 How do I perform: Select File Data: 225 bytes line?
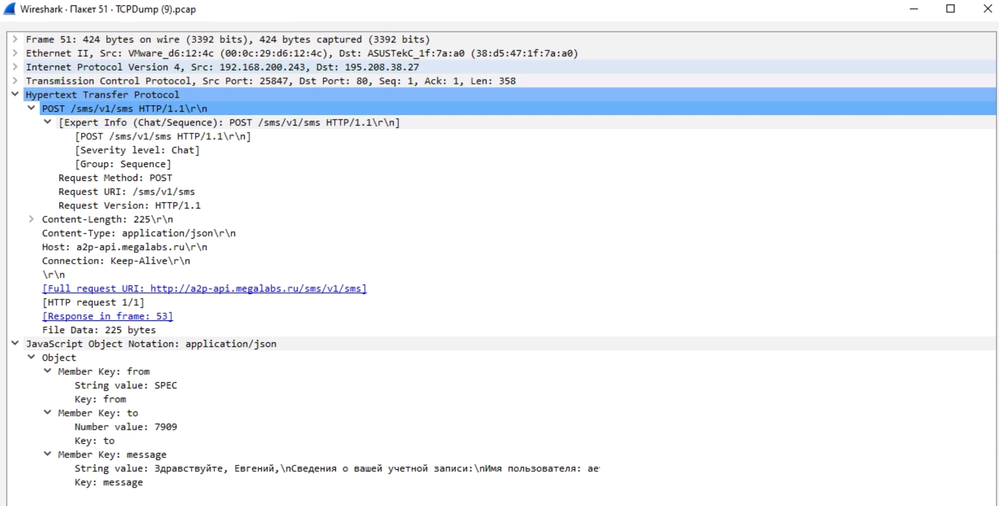pos(99,330)
